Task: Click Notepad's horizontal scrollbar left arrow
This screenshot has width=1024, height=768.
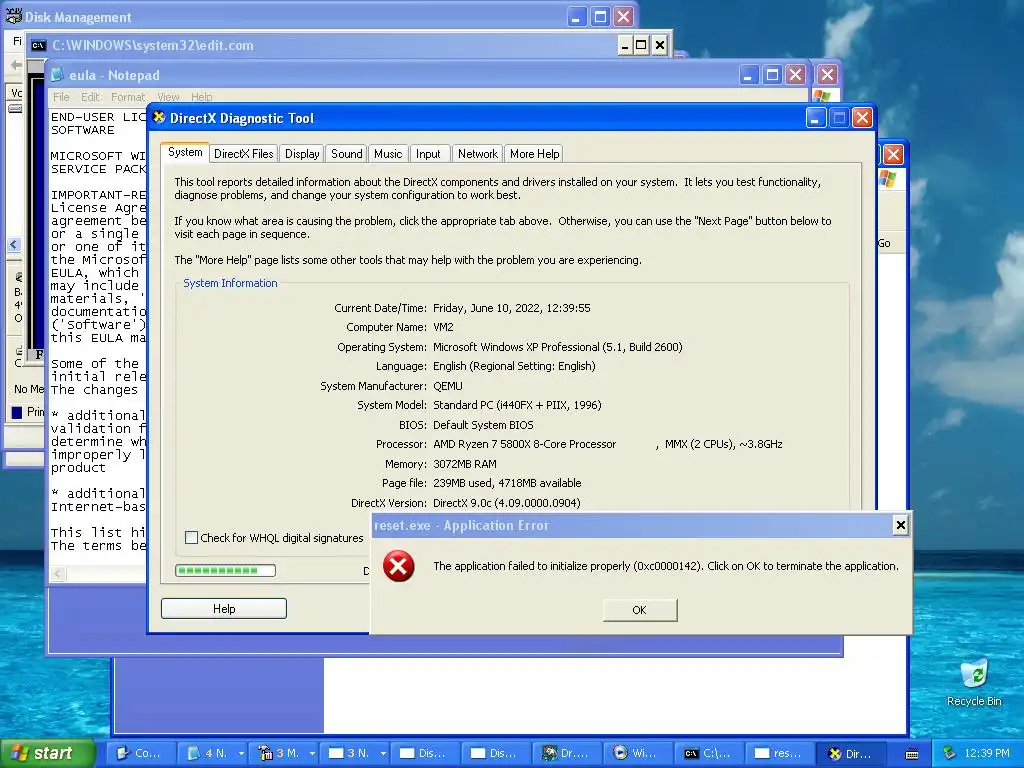Action: [x=58, y=573]
